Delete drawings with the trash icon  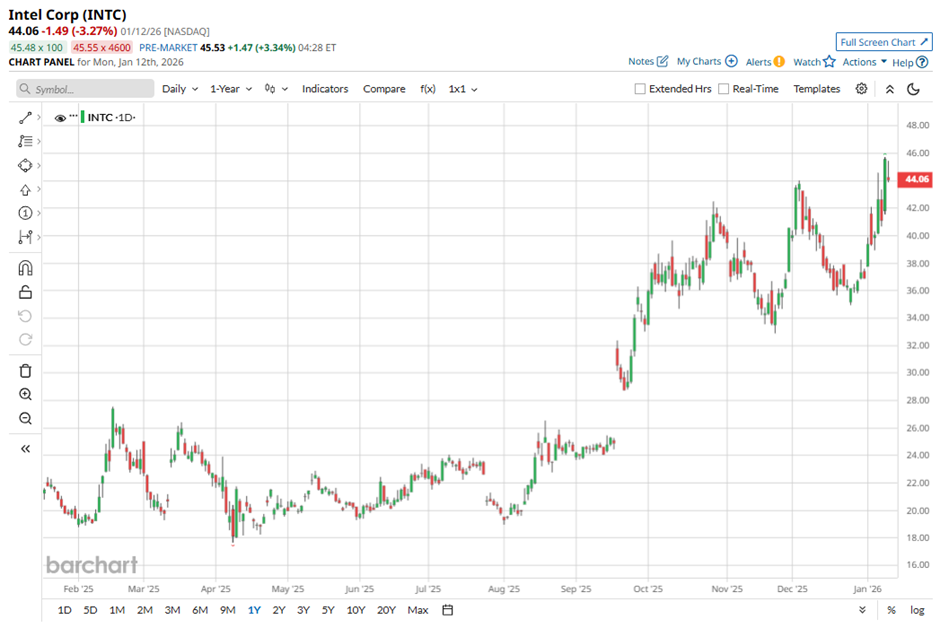pos(25,371)
